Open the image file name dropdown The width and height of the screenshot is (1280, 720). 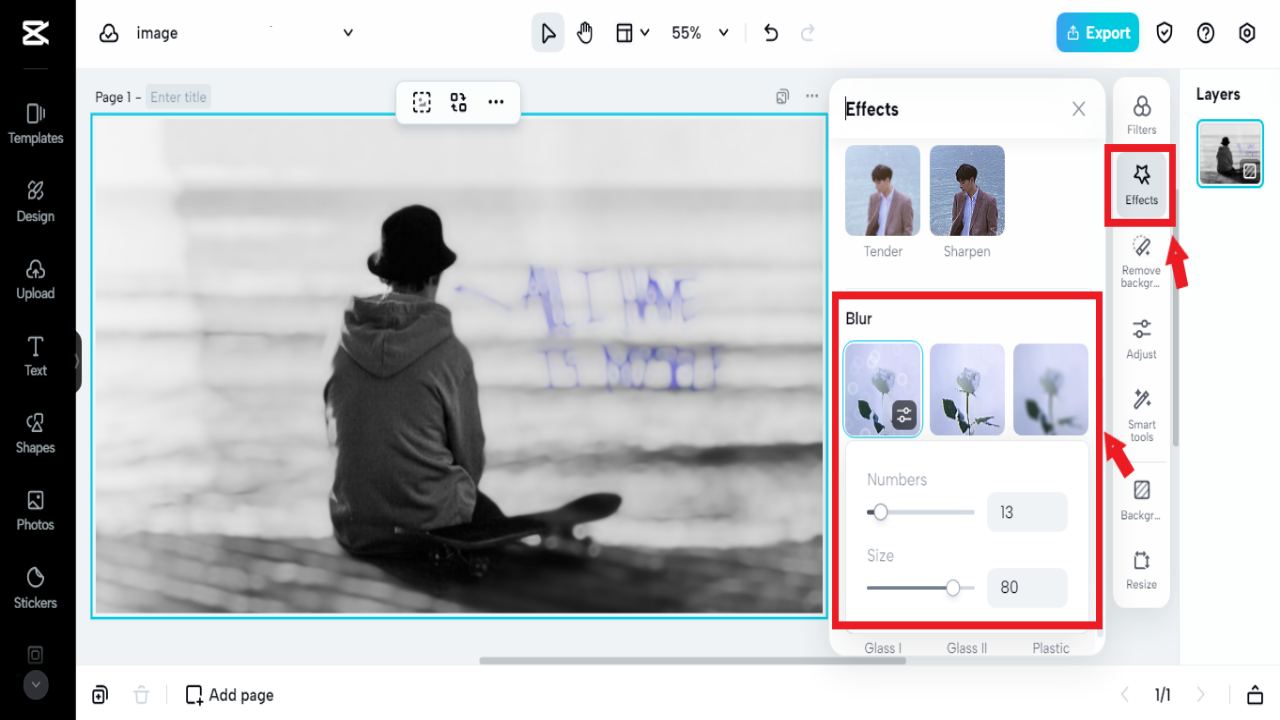pyautogui.click(x=347, y=32)
